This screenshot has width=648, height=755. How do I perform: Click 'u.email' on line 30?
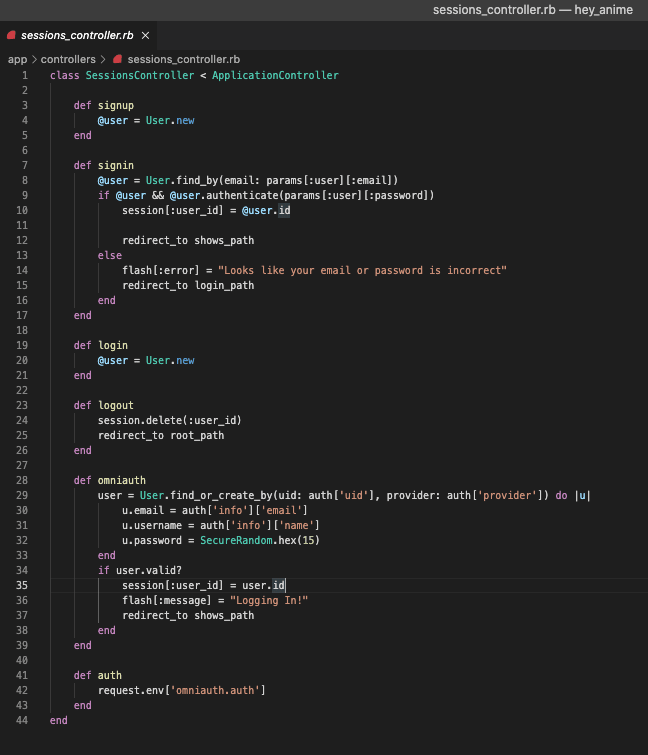click(x=143, y=510)
